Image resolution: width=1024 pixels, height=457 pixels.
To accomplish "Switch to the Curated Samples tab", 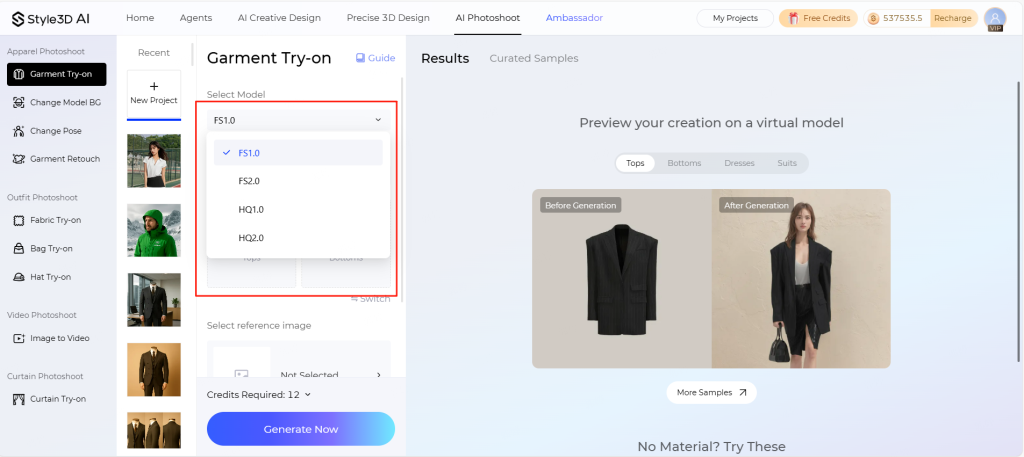I will tap(534, 58).
